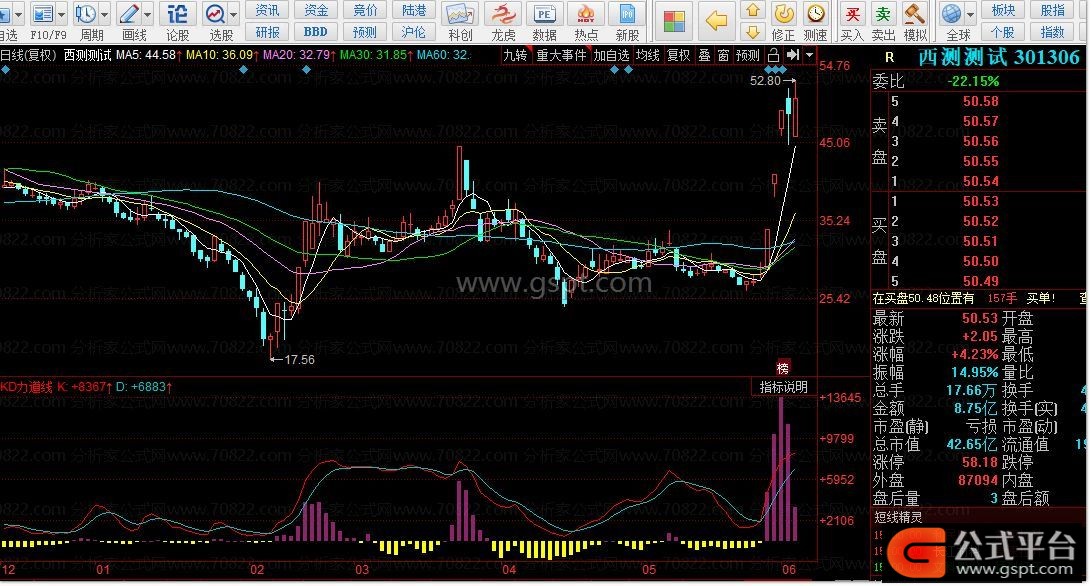
Task: Click the sell level 5 price 50.58
Action: coord(981,102)
